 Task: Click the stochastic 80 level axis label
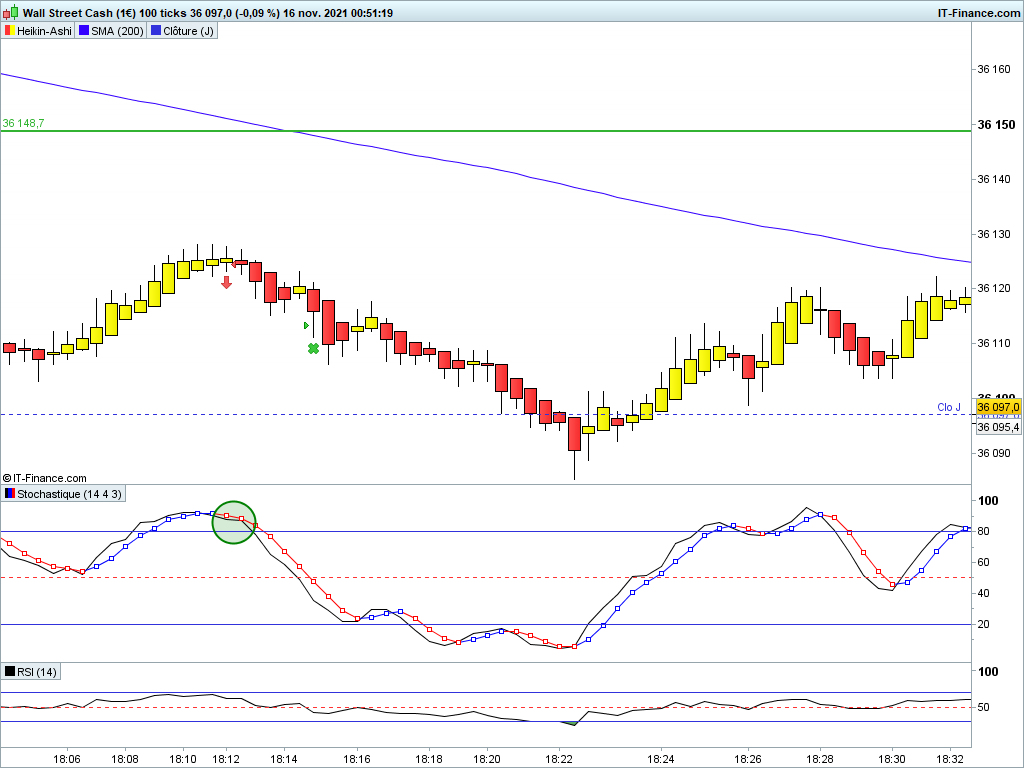coord(984,532)
